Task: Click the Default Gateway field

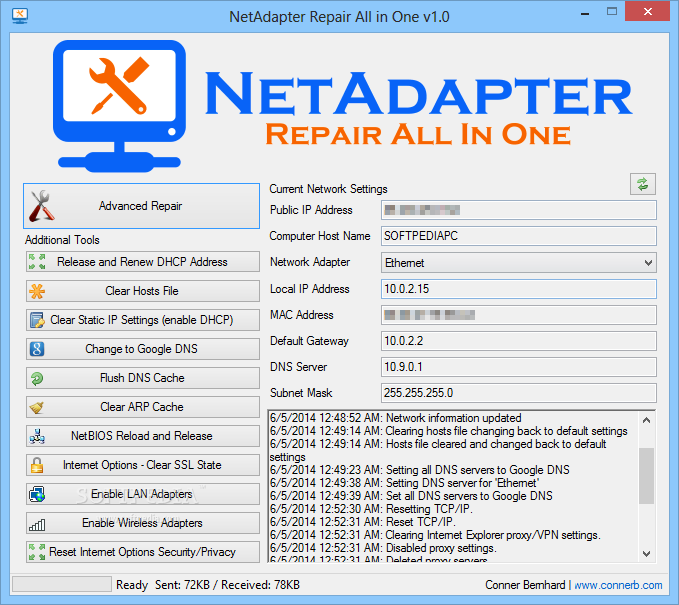Action: point(519,341)
